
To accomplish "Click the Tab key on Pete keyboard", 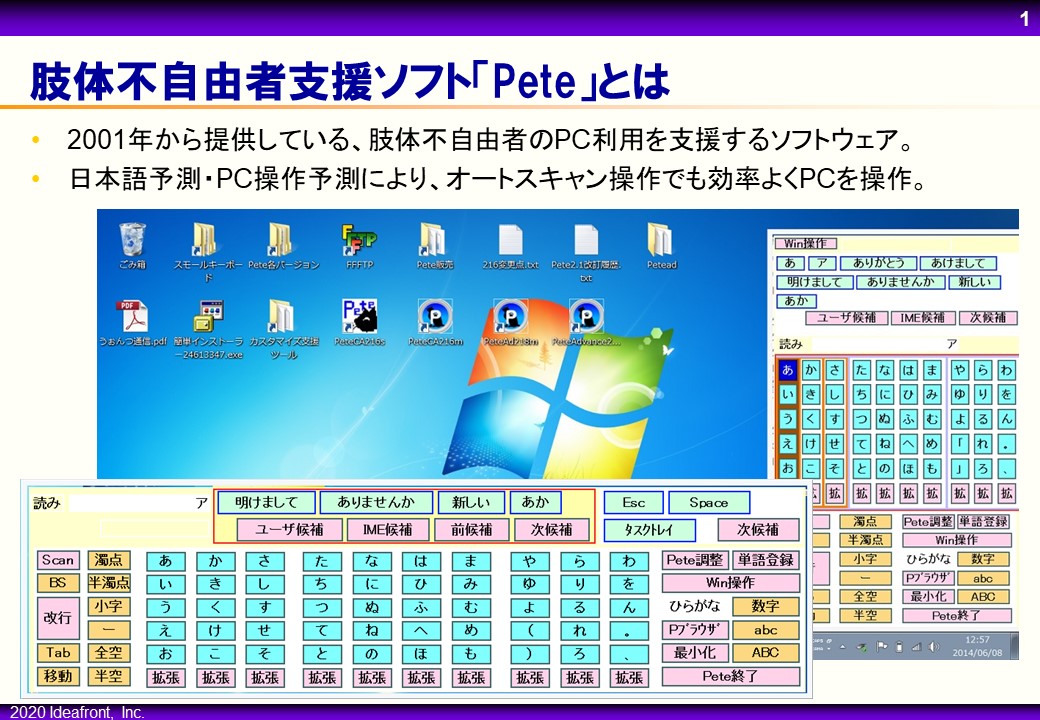I will tap(58, 652).
